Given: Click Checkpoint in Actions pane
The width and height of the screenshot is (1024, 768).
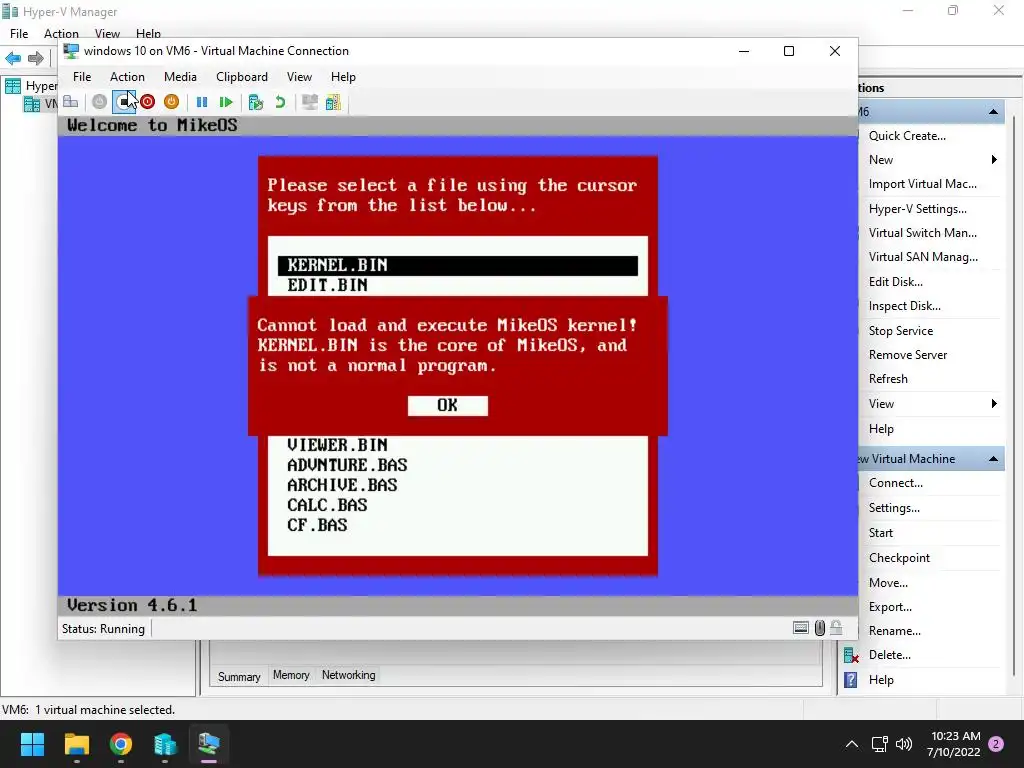Looking at the screenshot, I should tap(899, 558).
